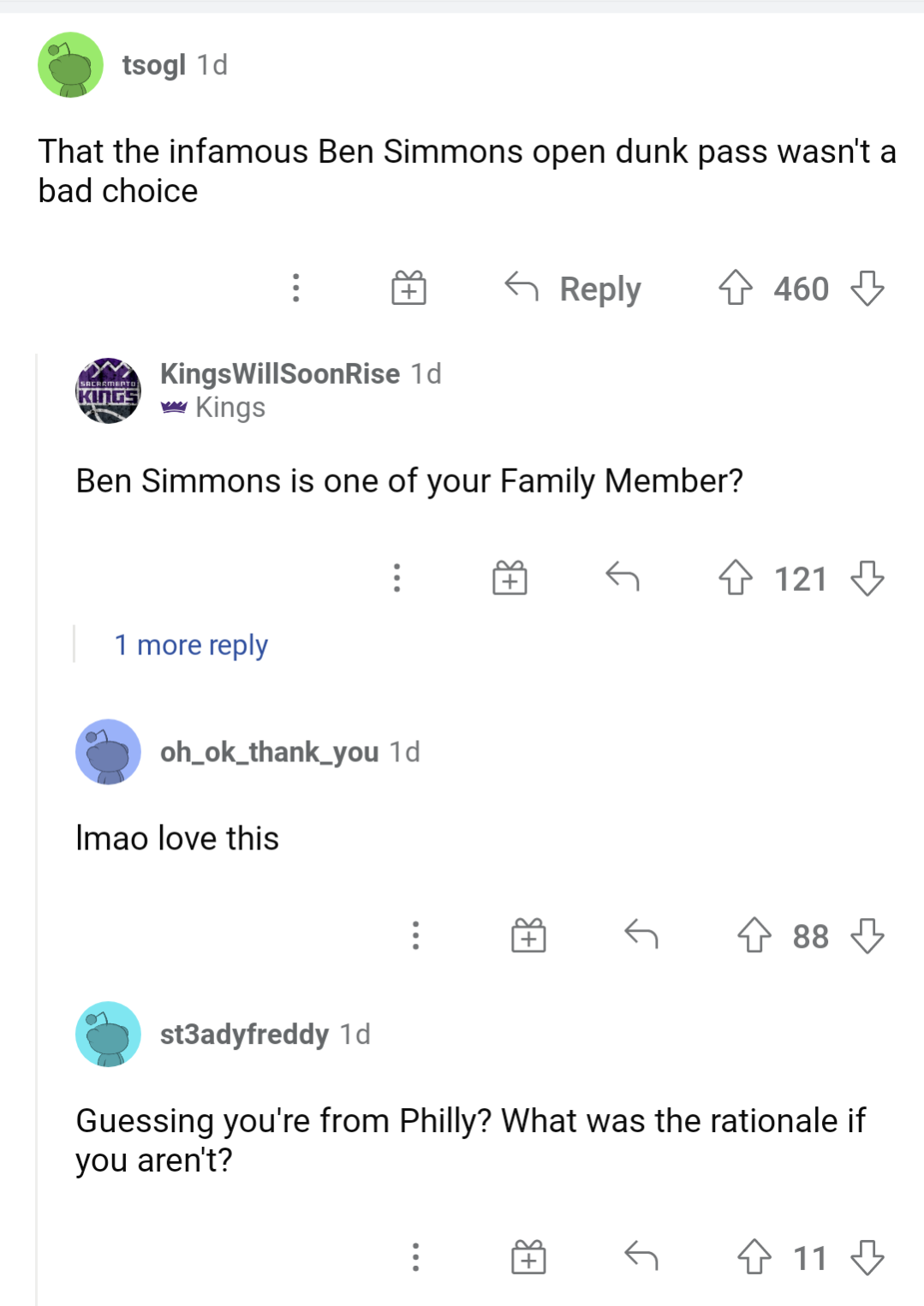924x1306 pixels.
Task: Open oh_ok_thank_you's profile avatar
Action: 107,751
